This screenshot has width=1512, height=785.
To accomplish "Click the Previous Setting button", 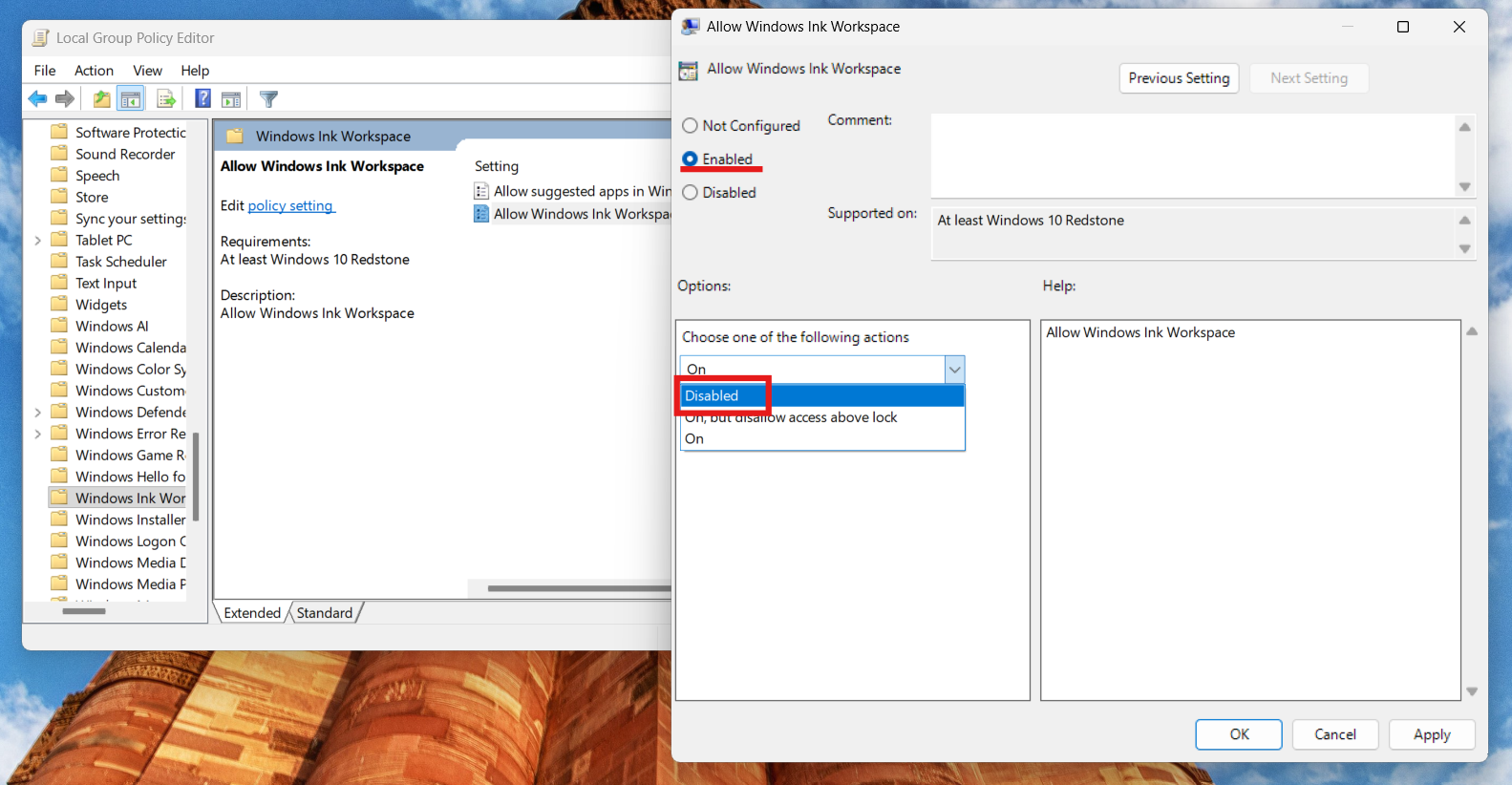I will [x=1179, y=78].
